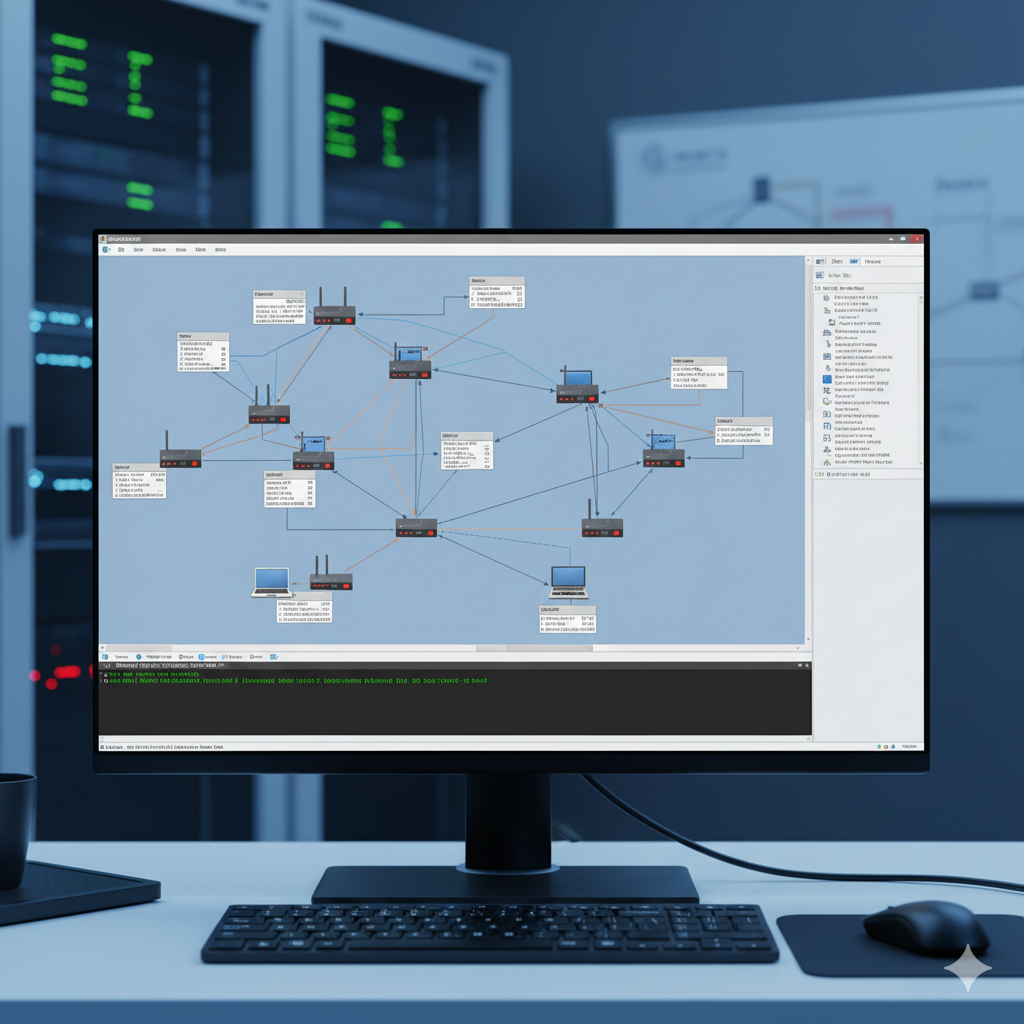The image size is (1024, 1024).
Task: Select the far-left single-antenna router node
Action: (180, 458)
